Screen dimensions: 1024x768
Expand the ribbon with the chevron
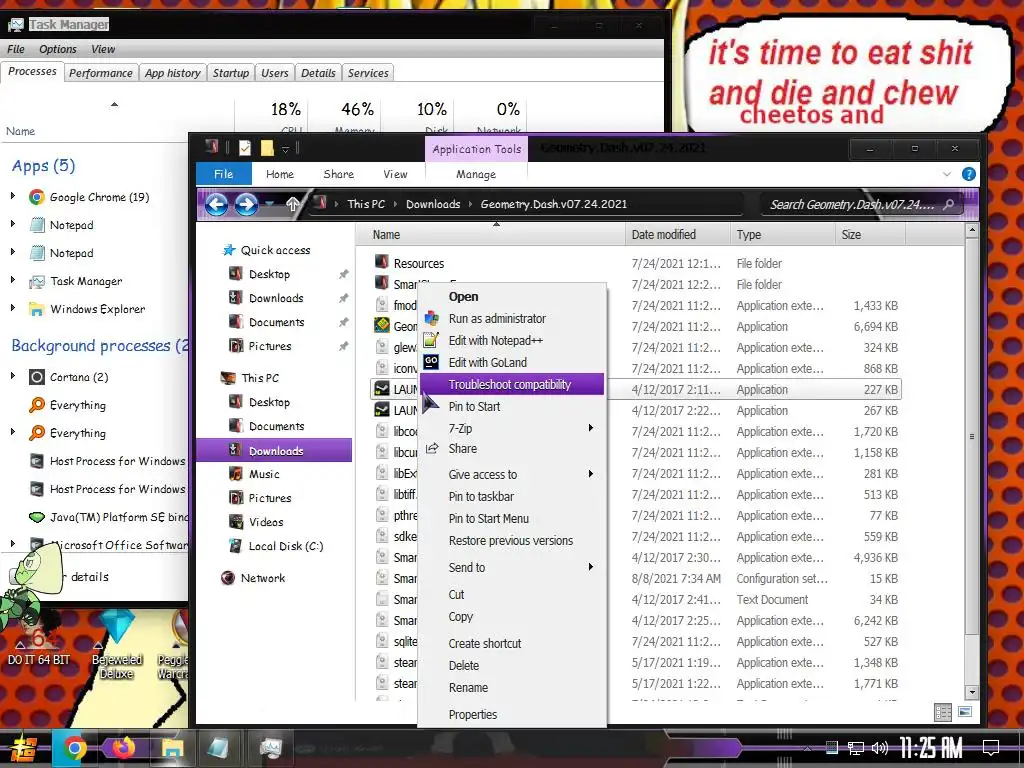coord(947,174)
